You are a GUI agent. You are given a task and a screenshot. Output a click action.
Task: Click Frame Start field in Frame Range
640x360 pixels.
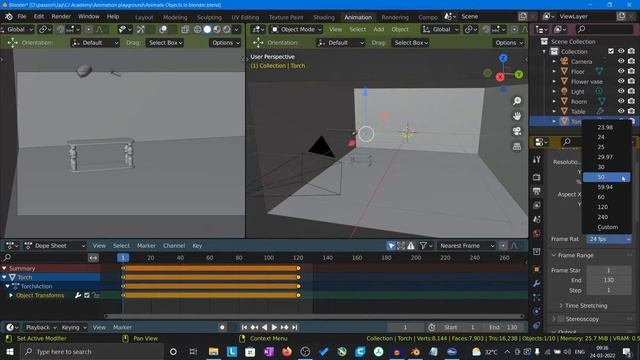[609, 270]
